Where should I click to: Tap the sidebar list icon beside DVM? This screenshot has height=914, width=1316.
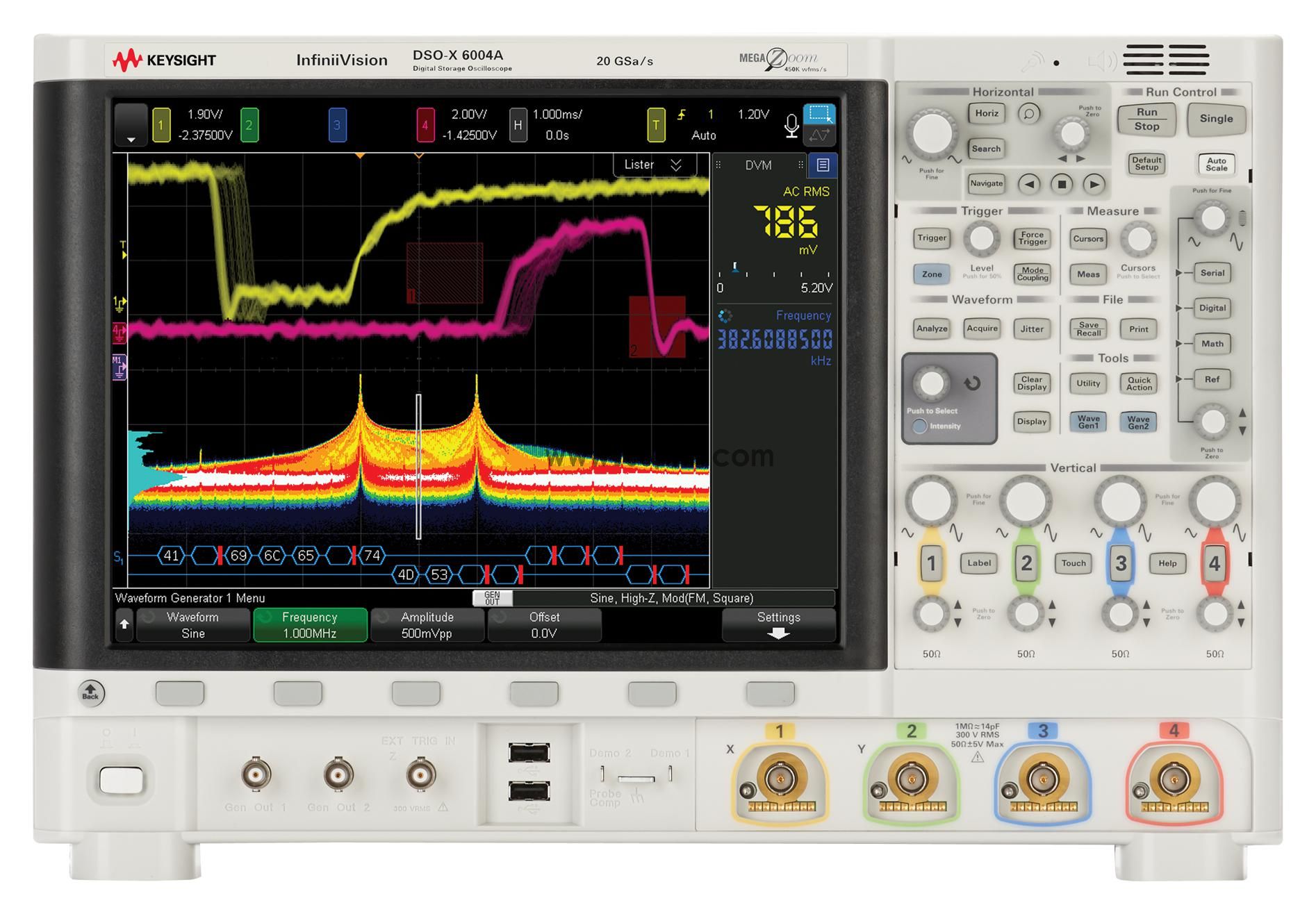[823, 165]
